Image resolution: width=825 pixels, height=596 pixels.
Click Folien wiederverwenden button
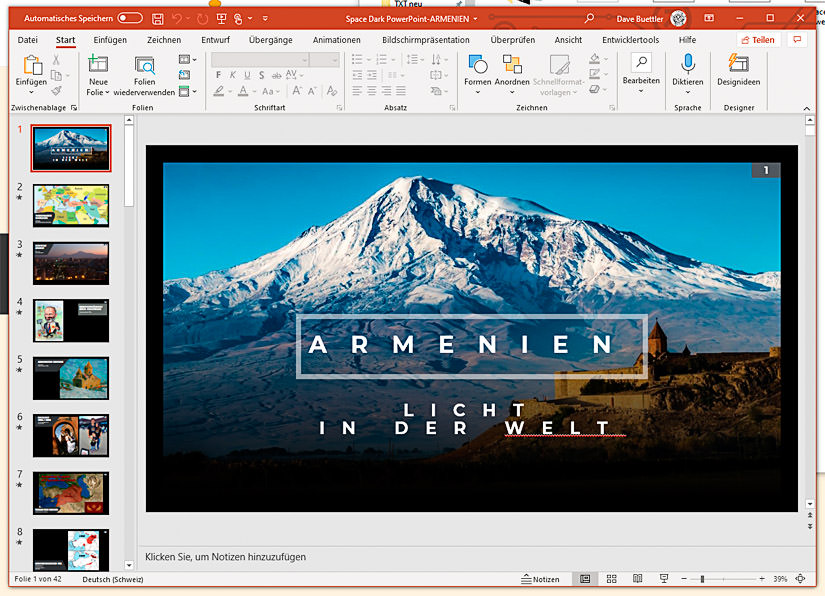144,76
